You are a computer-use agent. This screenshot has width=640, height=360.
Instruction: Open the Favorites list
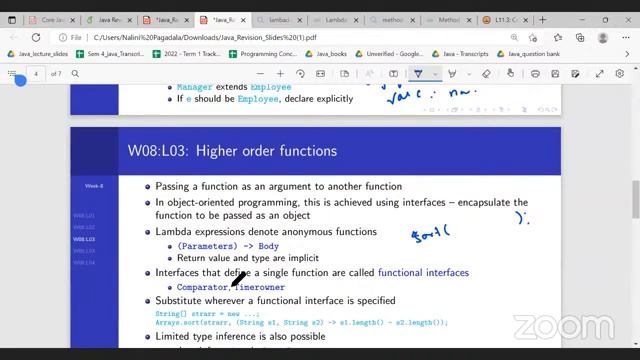(x=558, y=38)
